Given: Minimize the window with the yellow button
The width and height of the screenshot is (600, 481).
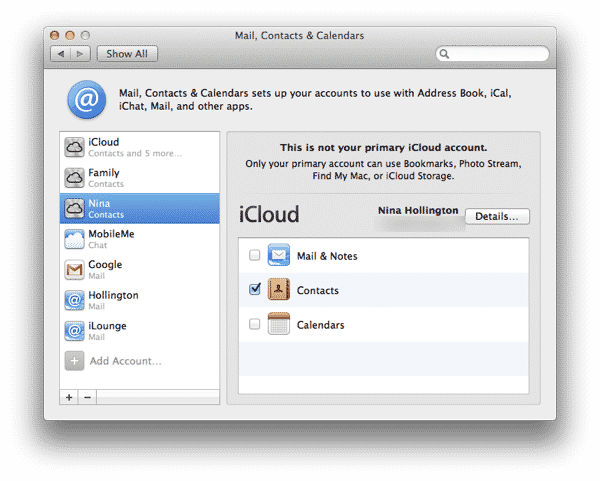Looking at the screenshot, I should click(70, 35).
